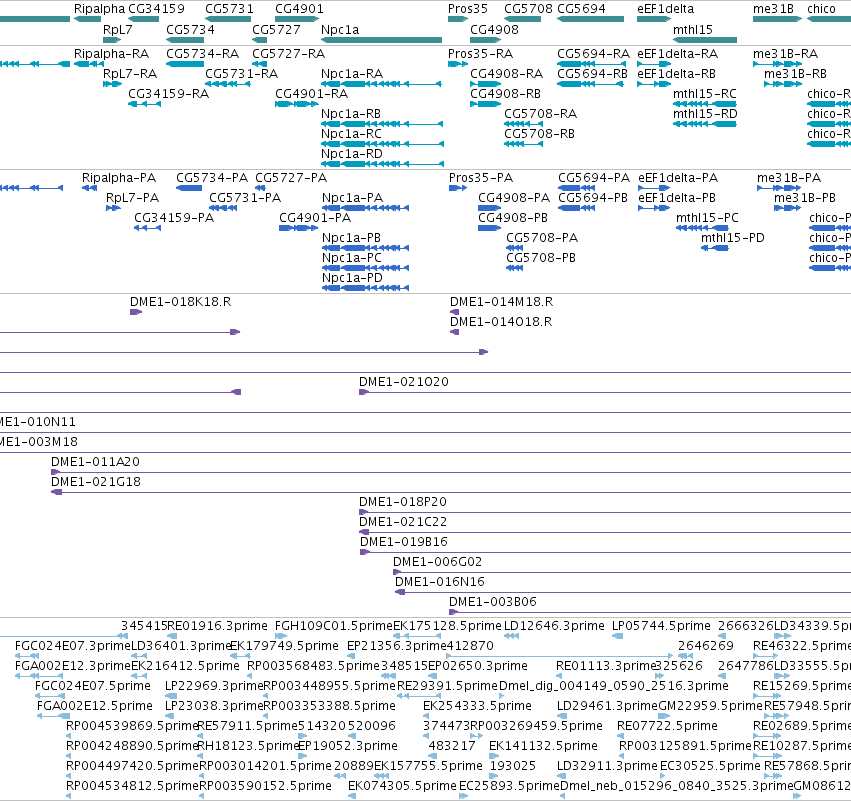Select the Npc1a-PD protein label
This screenshot has width=851, height=801.
tap(352, 278)
